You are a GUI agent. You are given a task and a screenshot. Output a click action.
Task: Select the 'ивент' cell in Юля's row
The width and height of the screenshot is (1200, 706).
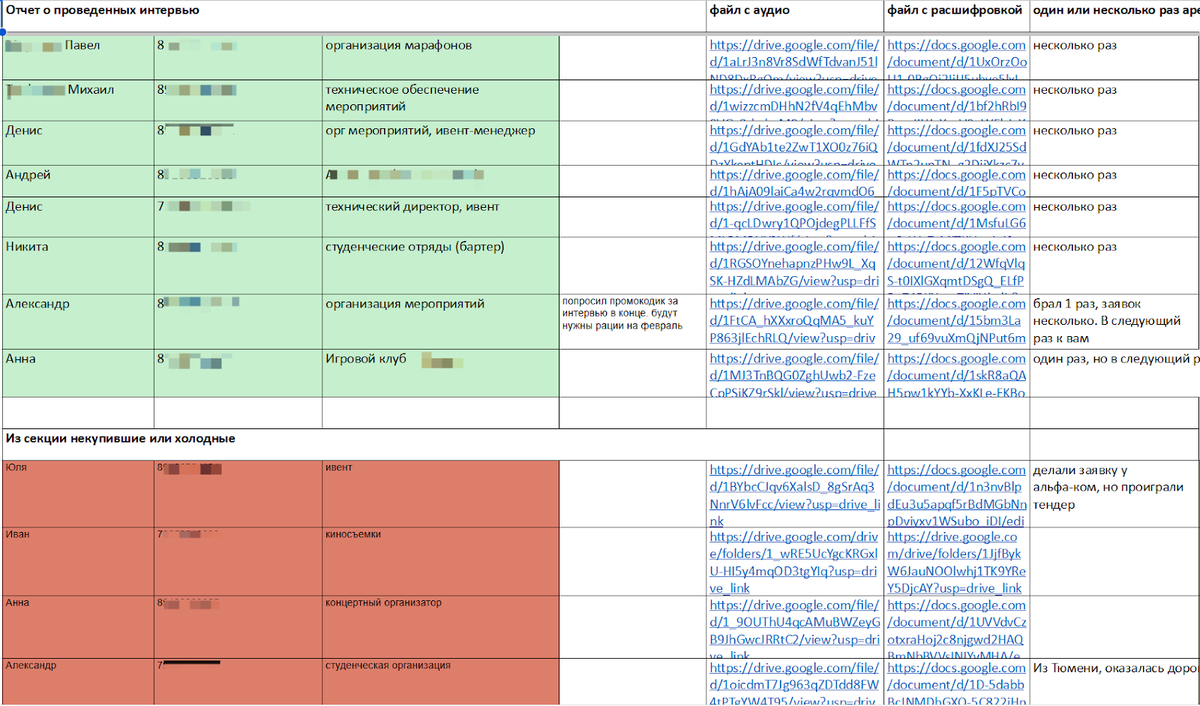click(x=440, y=494)
